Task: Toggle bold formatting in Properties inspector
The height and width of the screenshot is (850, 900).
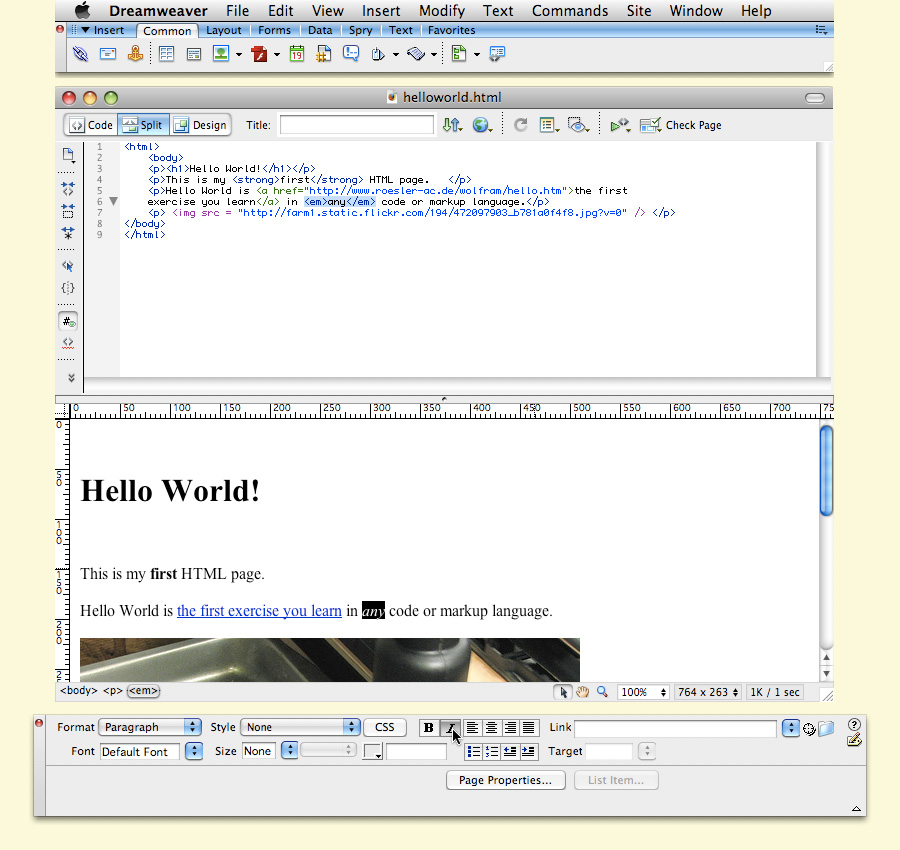Action: point(430,728)
